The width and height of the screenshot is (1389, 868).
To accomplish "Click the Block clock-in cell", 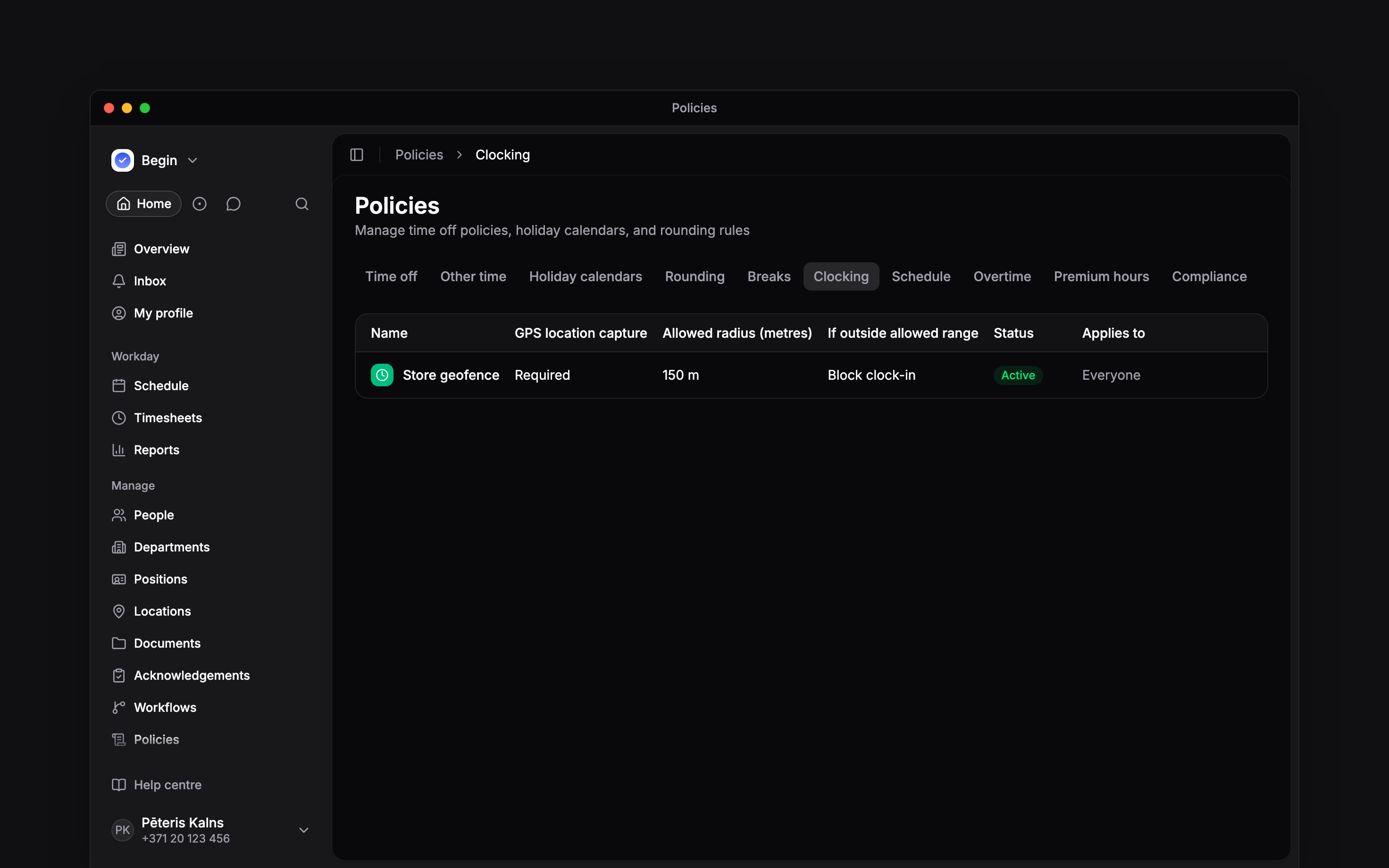I will pyautogui.click(x=871, y=376).
